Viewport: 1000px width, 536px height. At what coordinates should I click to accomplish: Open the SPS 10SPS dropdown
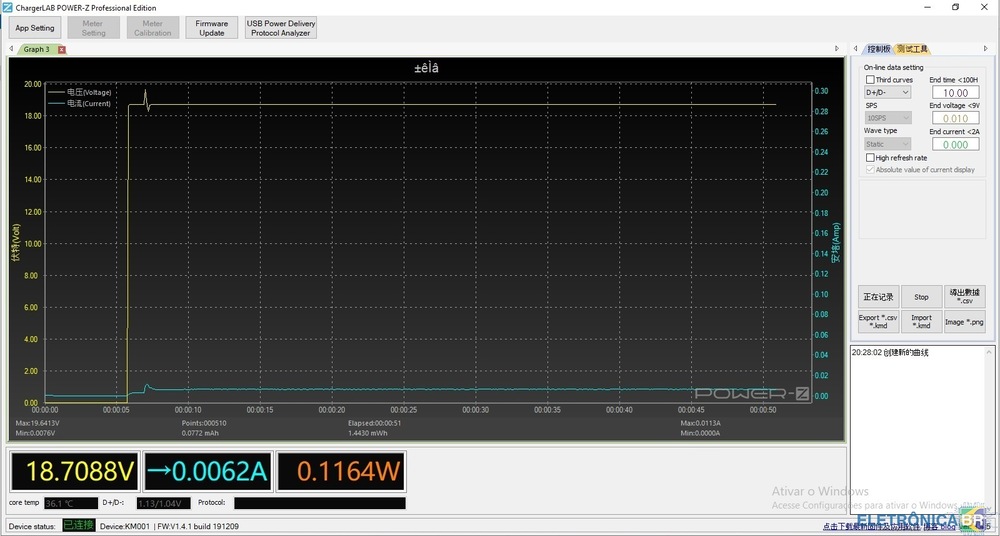click(x=887, y=118)
